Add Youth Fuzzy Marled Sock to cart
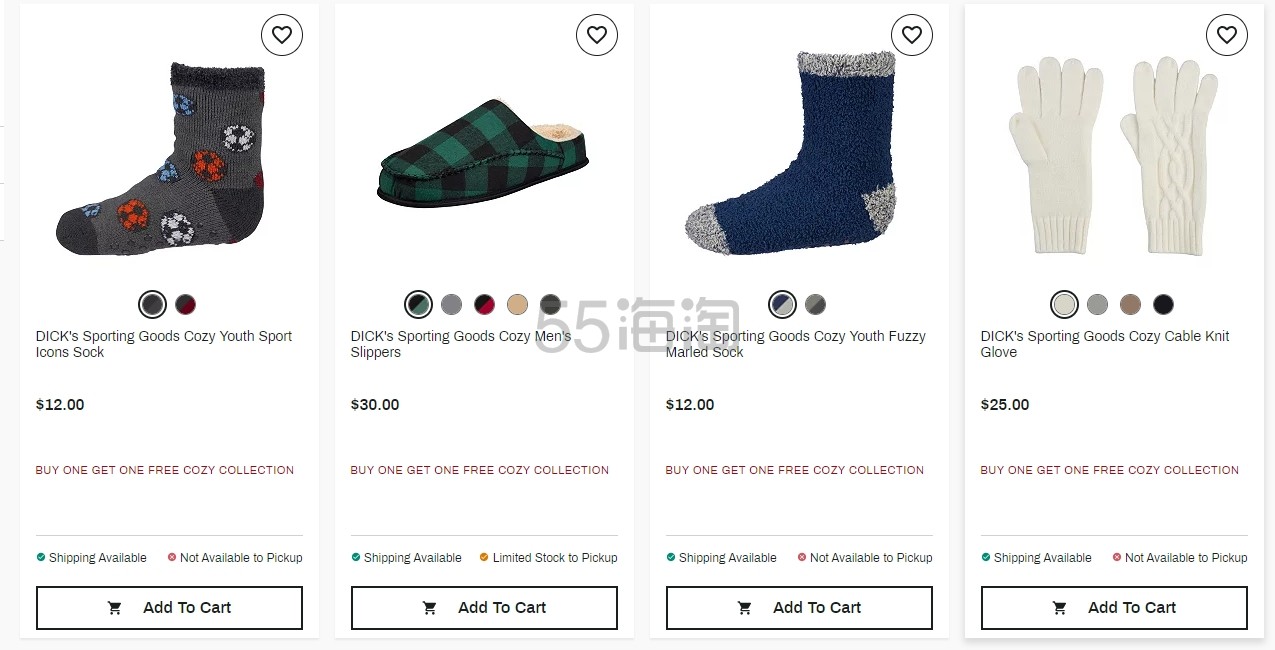Screen dimensions: 1275x650 click(x=799, y=608)
